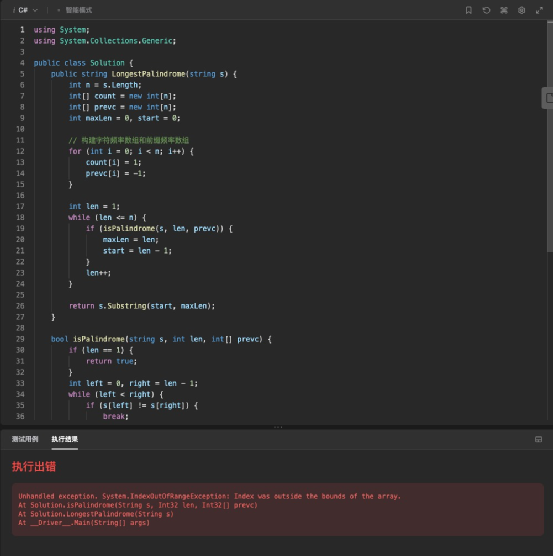Click the console panel layout icon
This screenshot has height=556, width=553.
click(x=538, y=439)
